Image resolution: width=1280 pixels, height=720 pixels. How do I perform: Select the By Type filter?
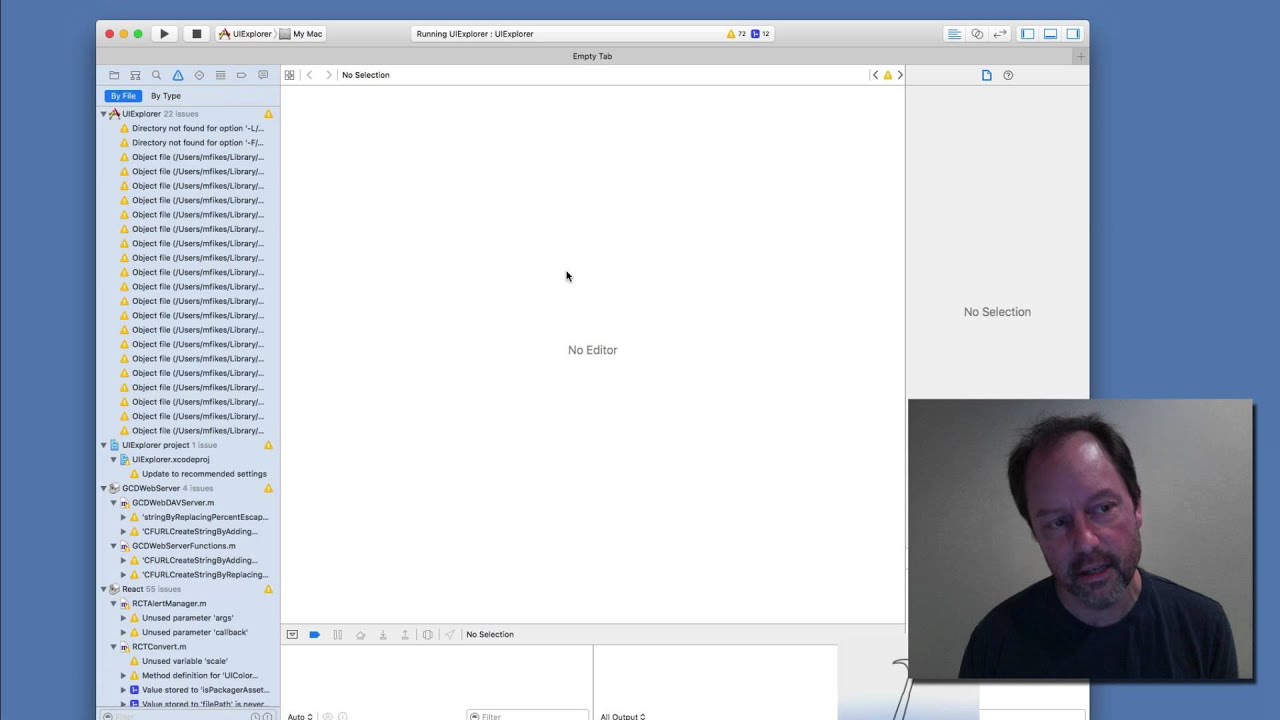tap(166, 96)
